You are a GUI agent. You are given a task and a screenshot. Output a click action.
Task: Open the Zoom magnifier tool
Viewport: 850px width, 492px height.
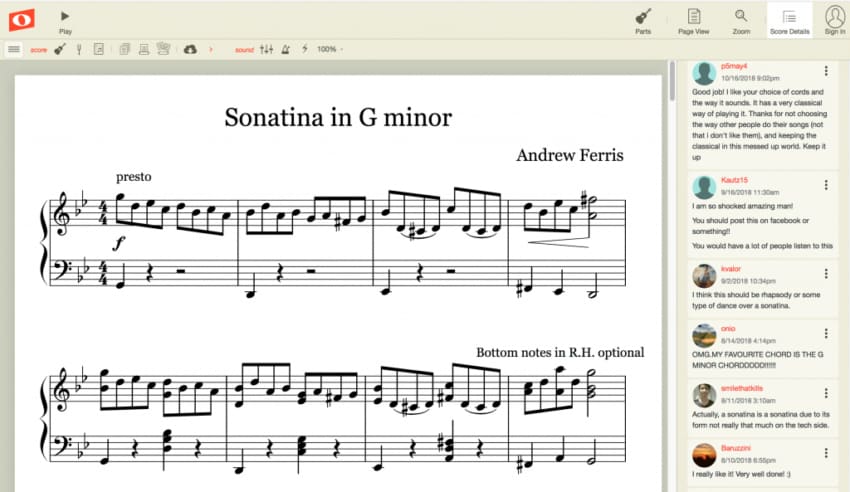coord(741,19)
